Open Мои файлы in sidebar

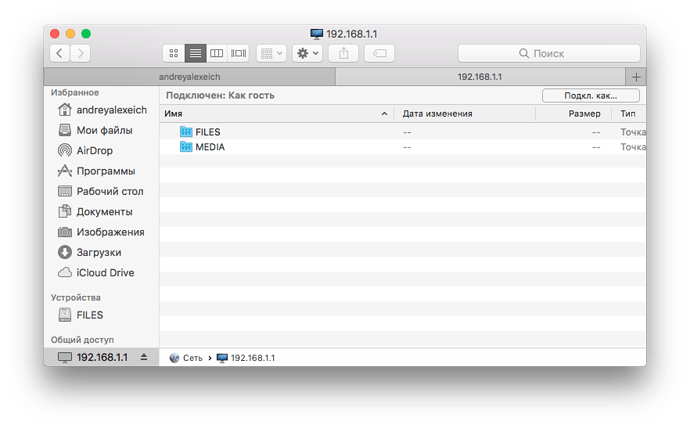102,130
